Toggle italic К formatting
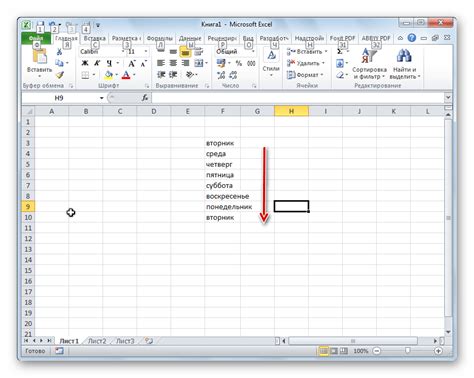 97,63
